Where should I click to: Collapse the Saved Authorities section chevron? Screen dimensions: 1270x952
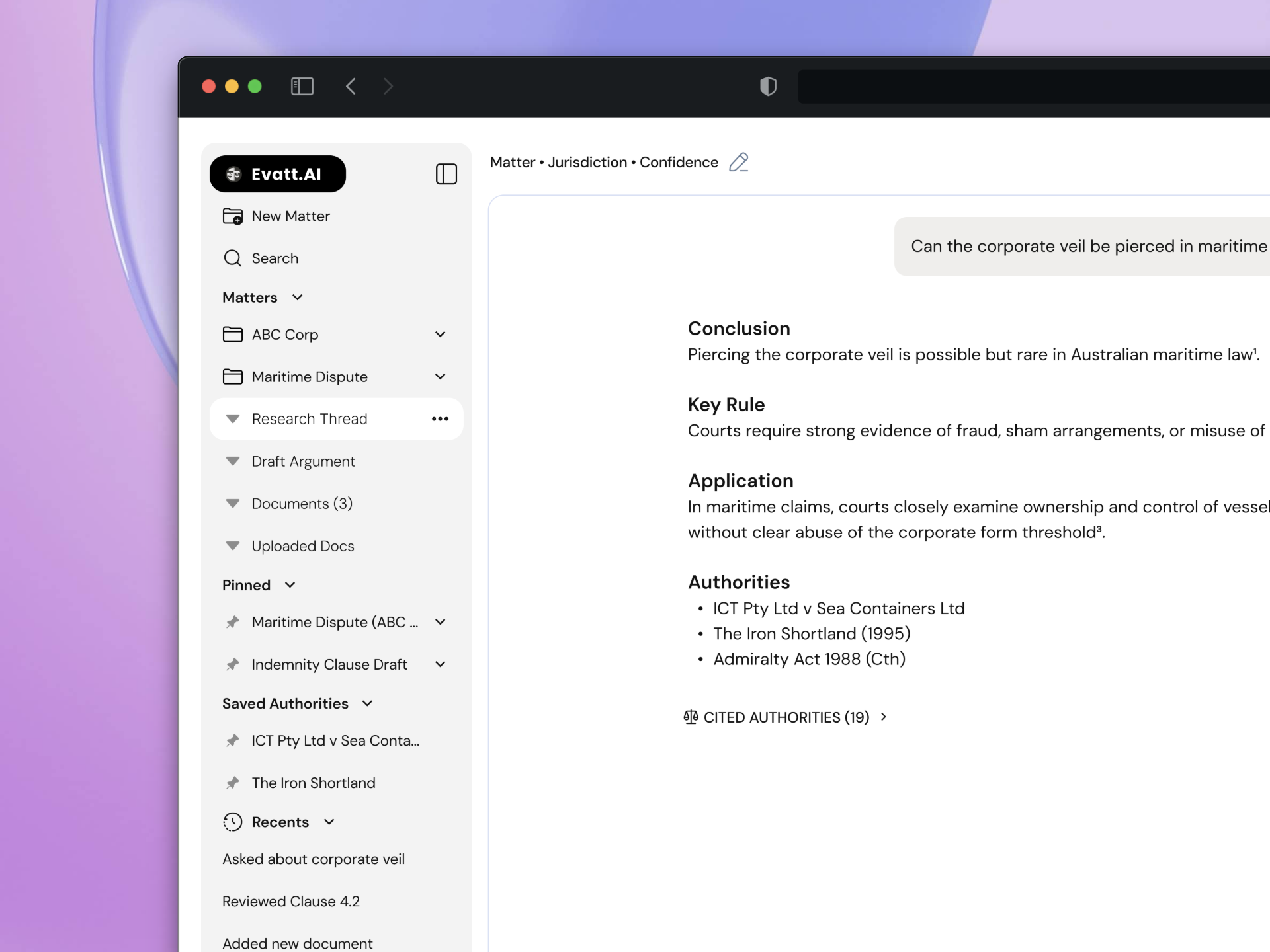coord(368,703)
